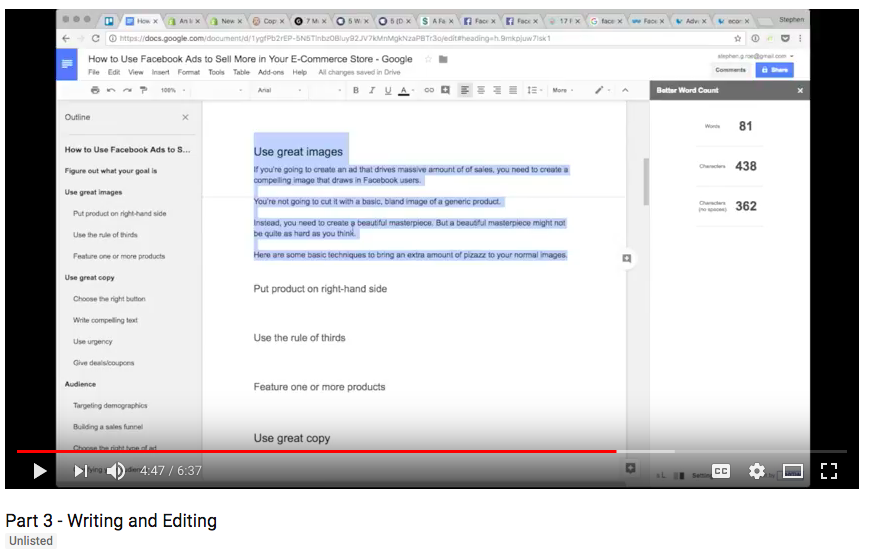Image resolution: width=873 pixels, height=556 pixels.
Task: Click the Add comment toolbar icon
Action: tap(445, 90)
